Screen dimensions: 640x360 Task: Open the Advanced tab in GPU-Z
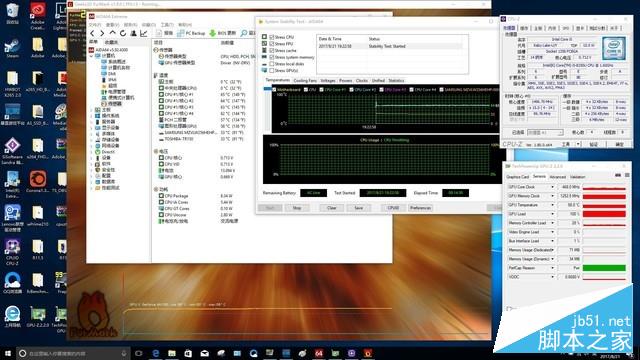(558, 177)
